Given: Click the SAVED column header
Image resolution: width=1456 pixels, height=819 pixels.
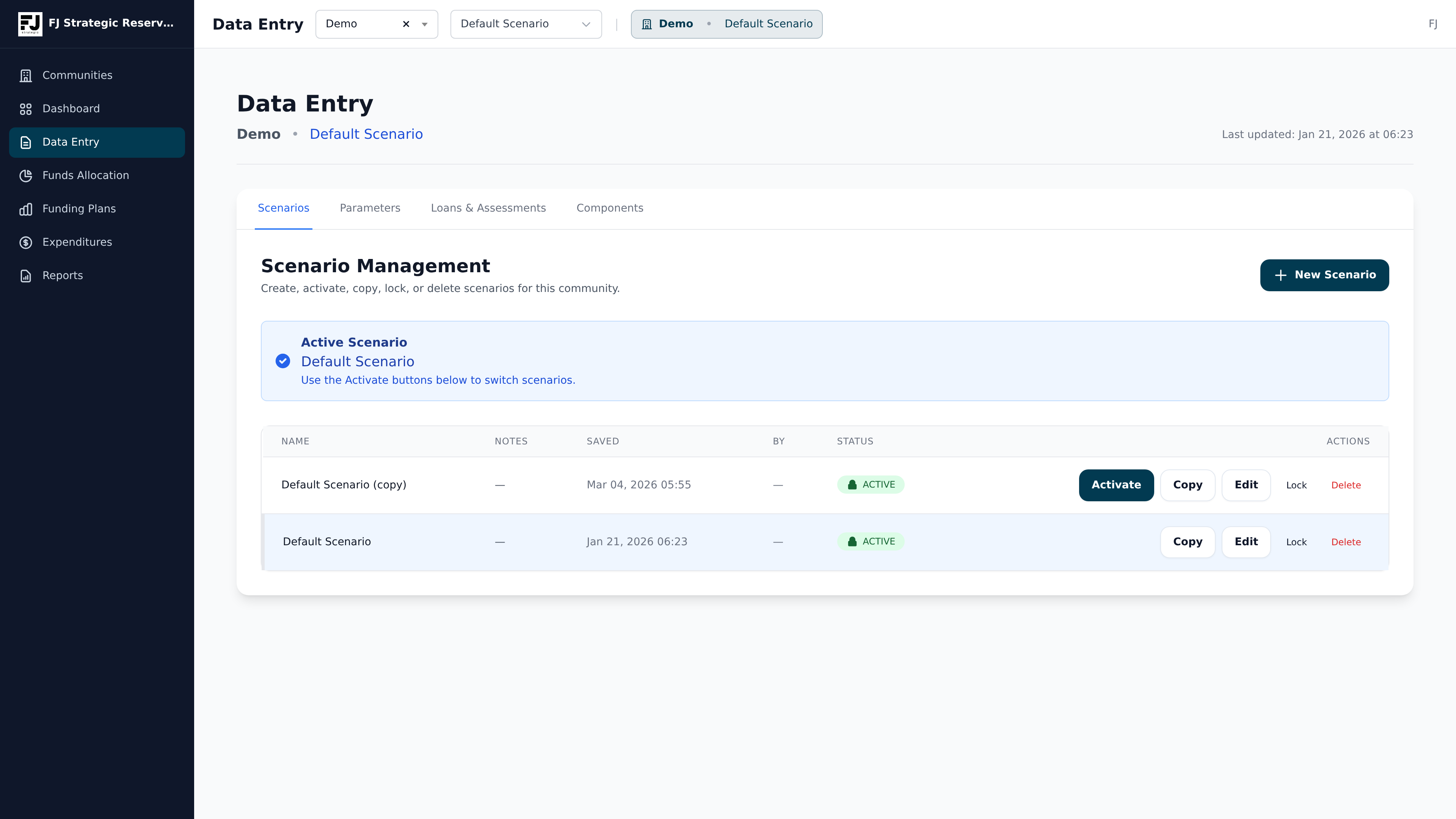Looking at the screenshot, I should [x=602, y=441].
